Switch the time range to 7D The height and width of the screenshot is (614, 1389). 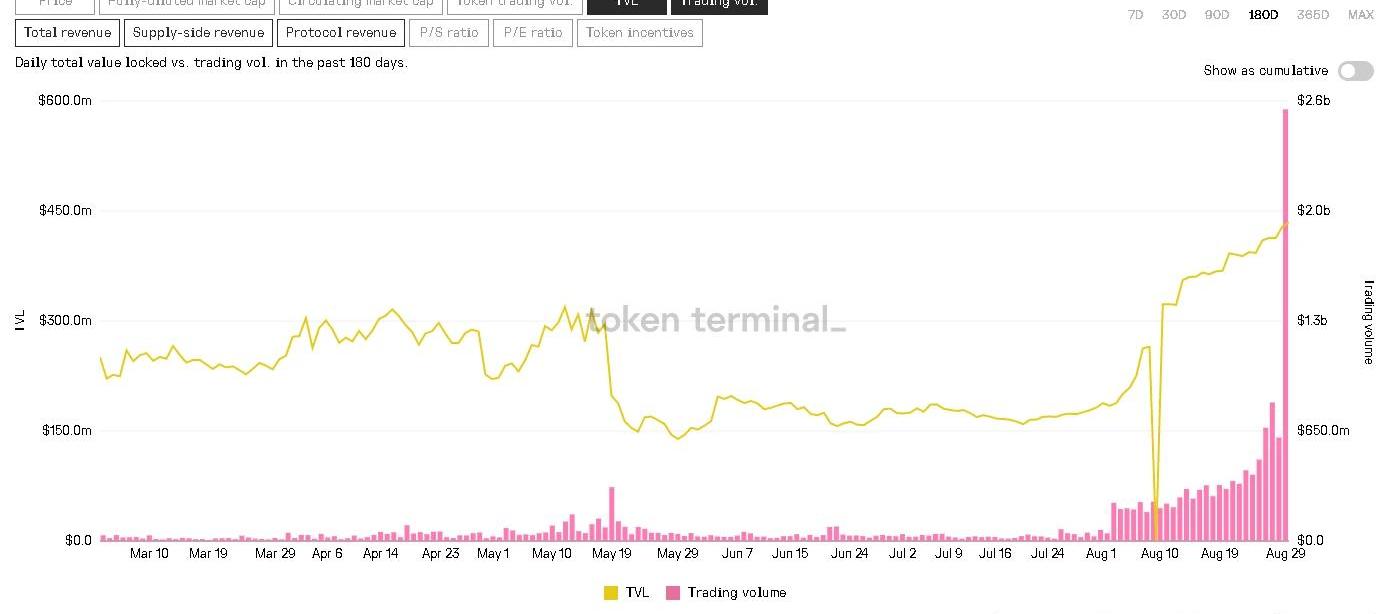click(x=1135, y=15)
